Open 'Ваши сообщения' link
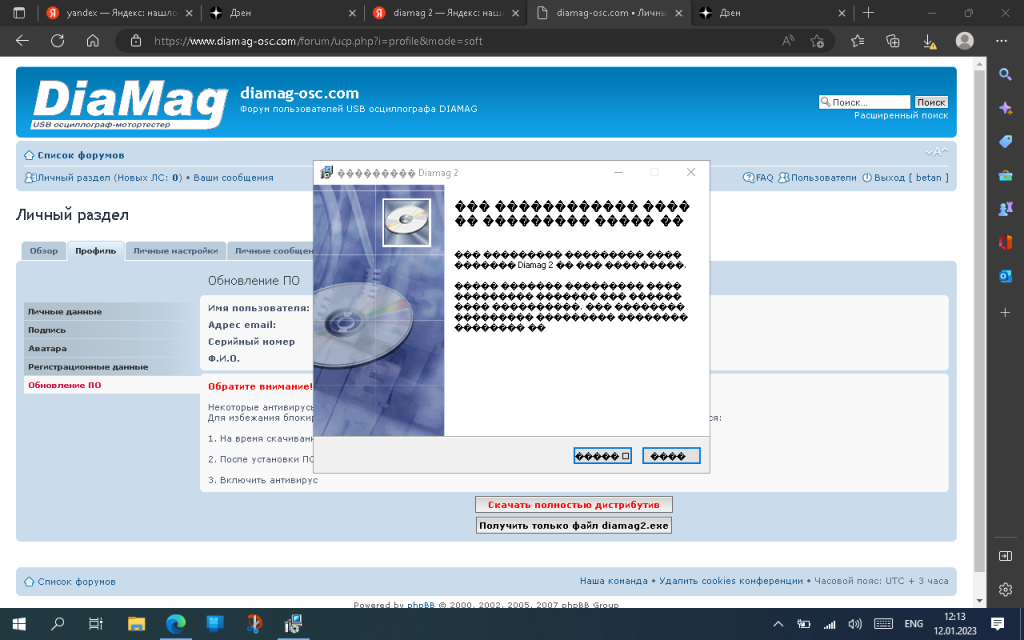This screenshot has height=640, width=1024. click(x=233, y=178)
